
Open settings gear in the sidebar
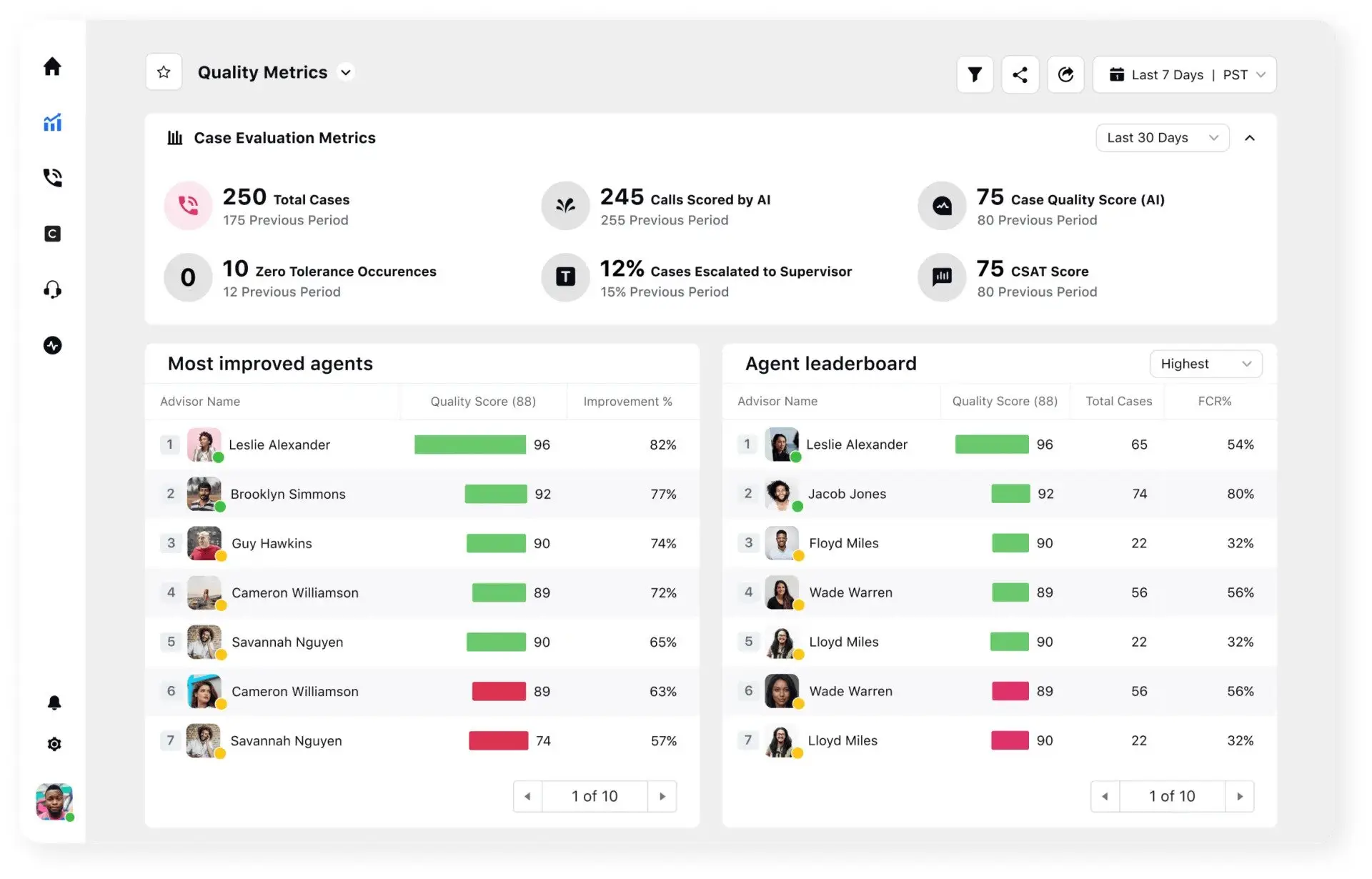54,744
